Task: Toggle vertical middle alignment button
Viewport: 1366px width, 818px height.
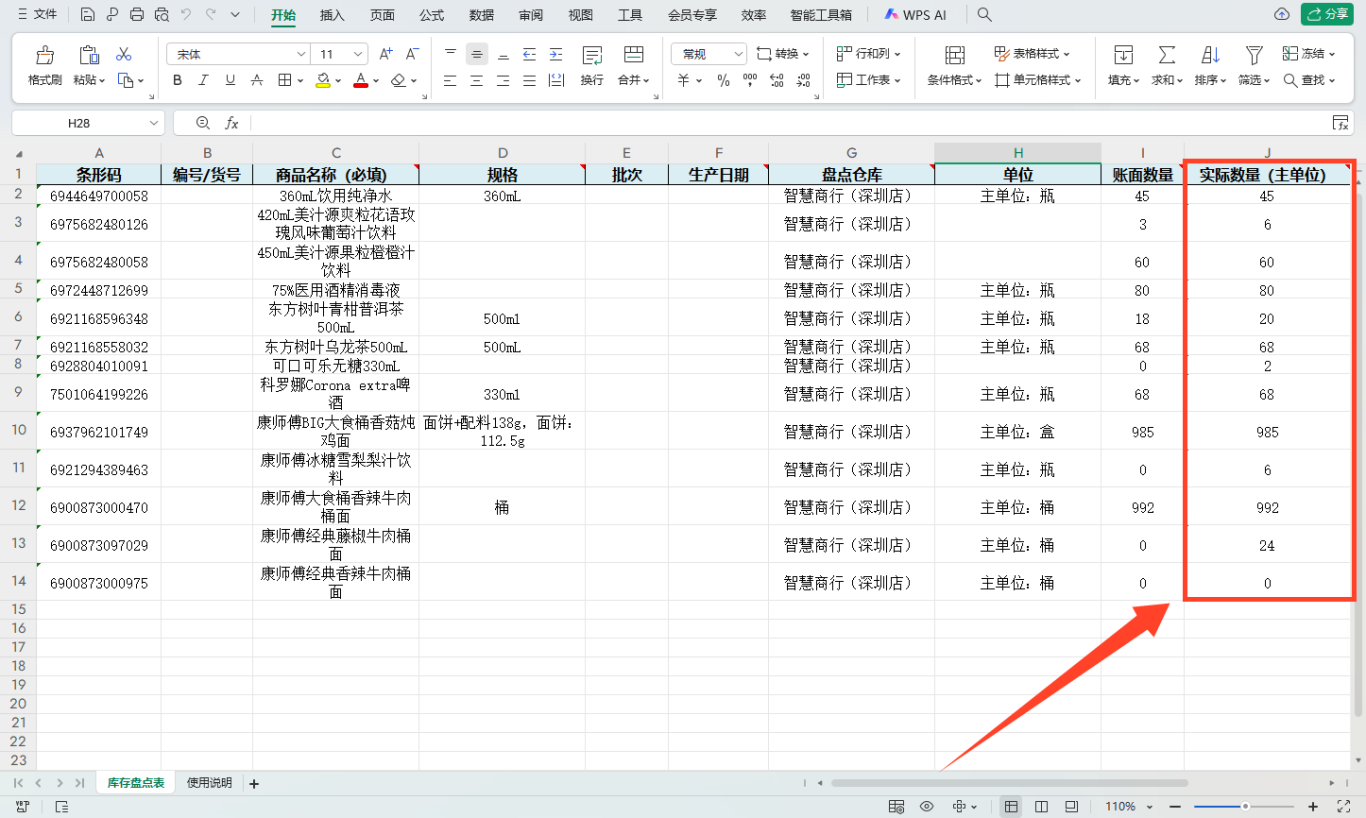Action: (477, 54)
